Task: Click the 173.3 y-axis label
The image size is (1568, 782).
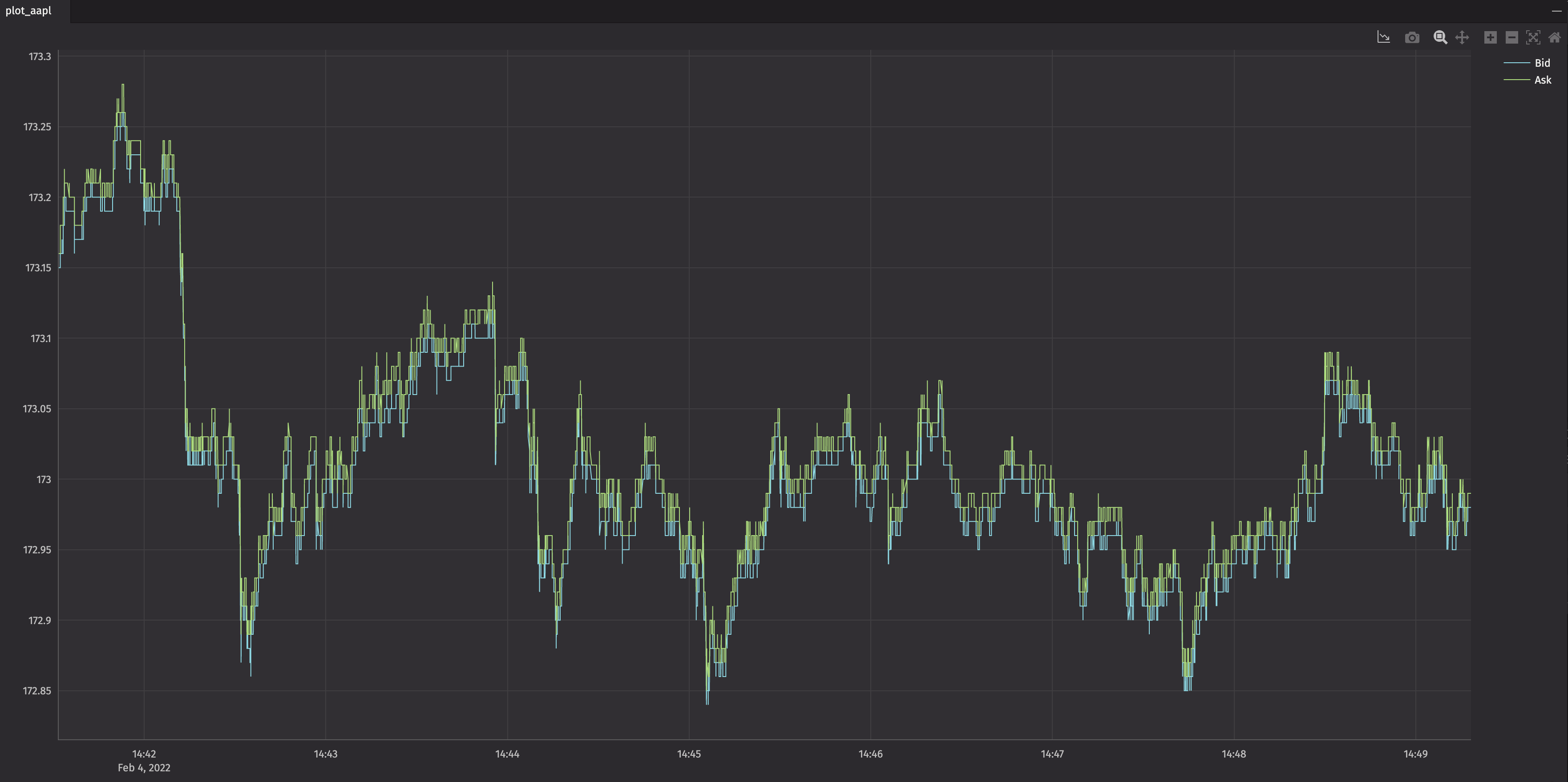Action: pyautogui.click(x=40, y=56)
